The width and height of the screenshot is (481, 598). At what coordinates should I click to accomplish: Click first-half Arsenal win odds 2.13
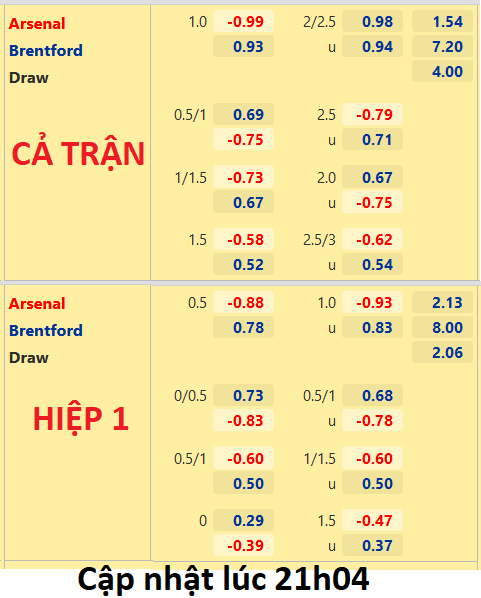click(442, 302)
